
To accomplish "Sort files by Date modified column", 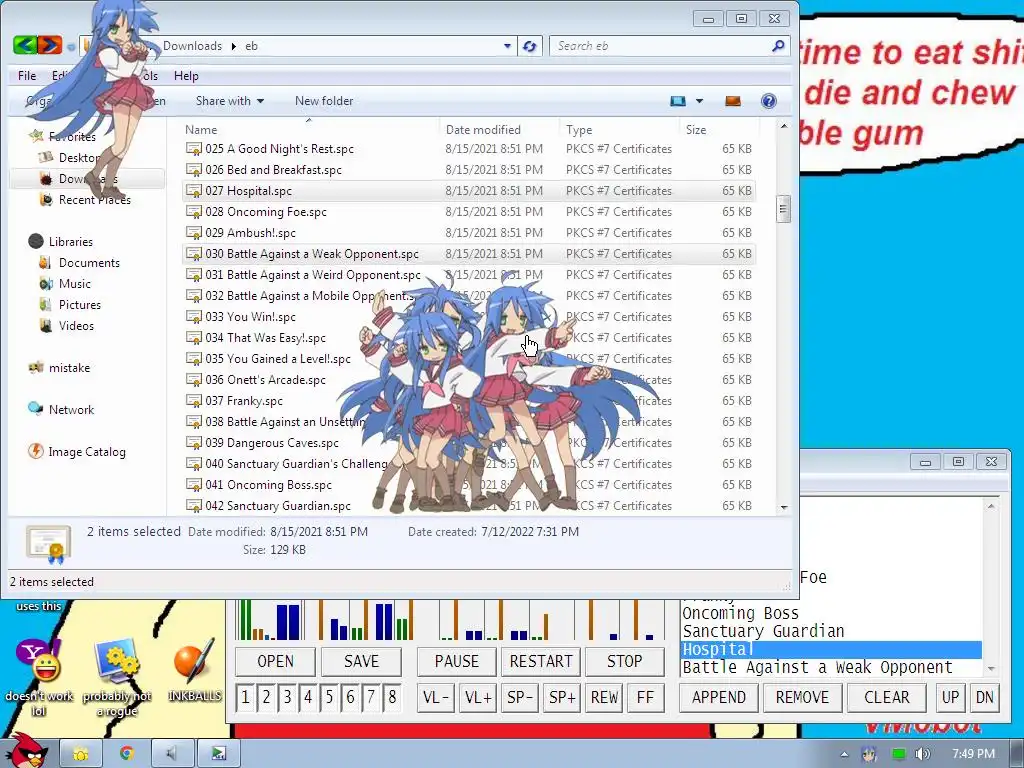I will [483, 129].
